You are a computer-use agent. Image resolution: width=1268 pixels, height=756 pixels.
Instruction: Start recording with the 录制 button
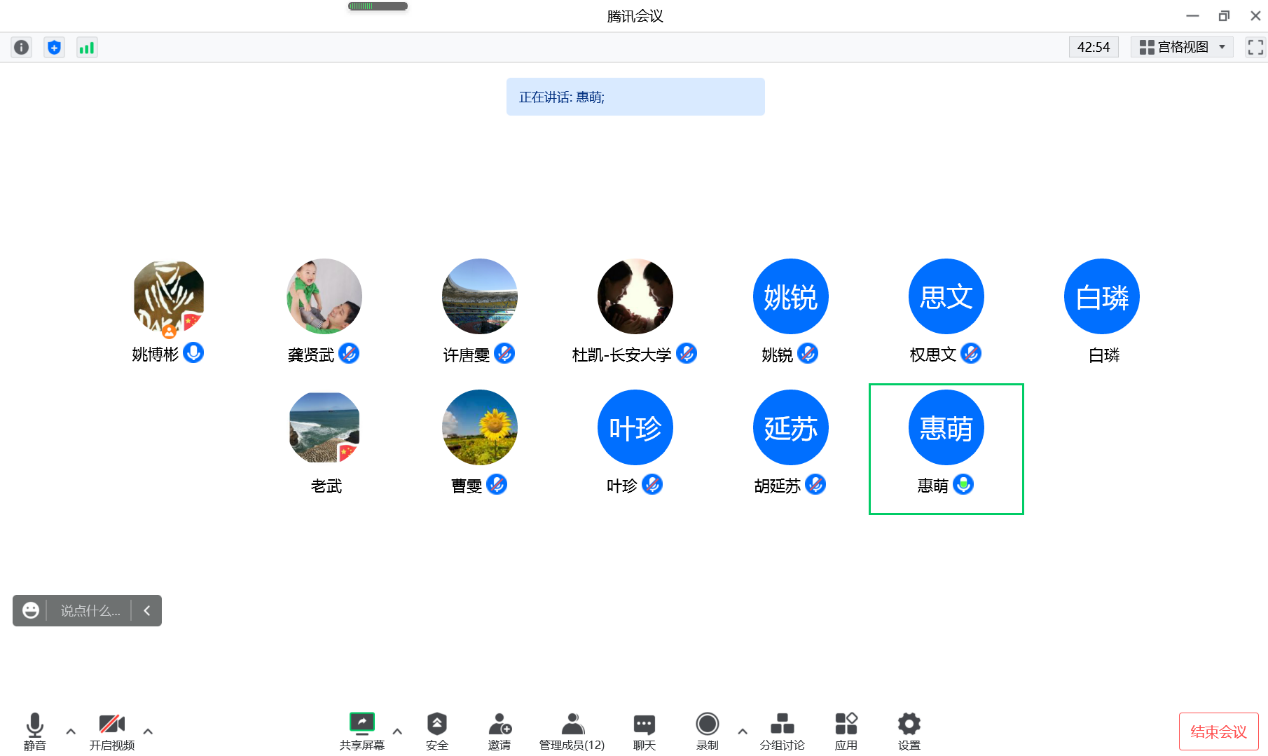click(707, 730)
